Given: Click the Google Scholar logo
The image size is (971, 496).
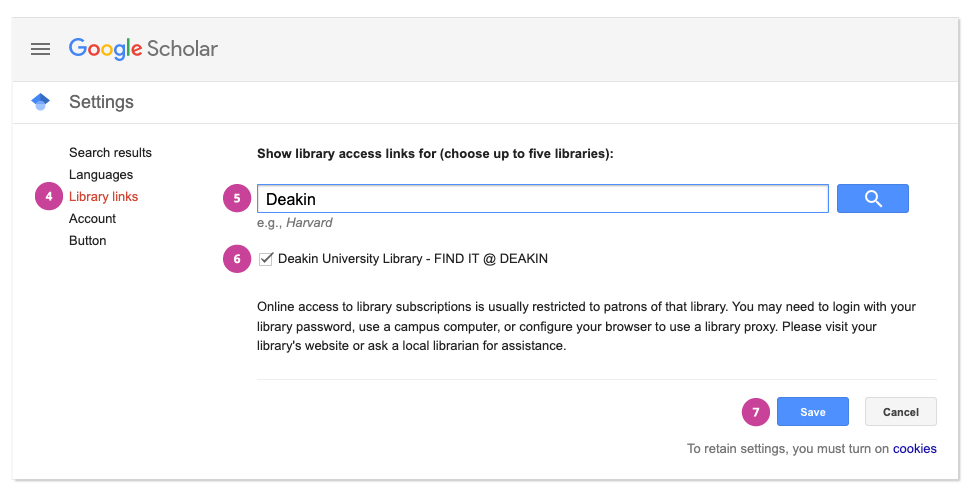Looking at the screenshot, I should [143, 49].
